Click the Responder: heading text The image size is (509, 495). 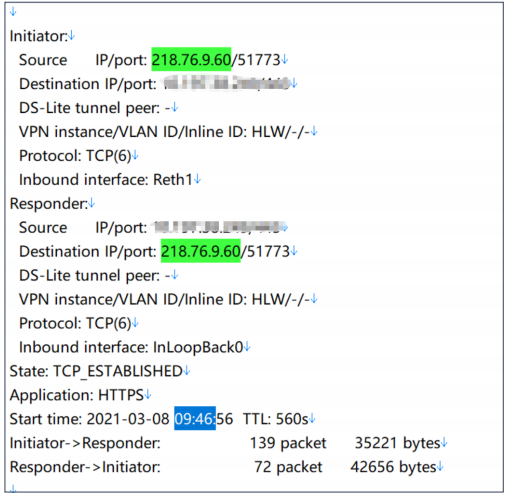pyautogui.click(x=49, y=204)
